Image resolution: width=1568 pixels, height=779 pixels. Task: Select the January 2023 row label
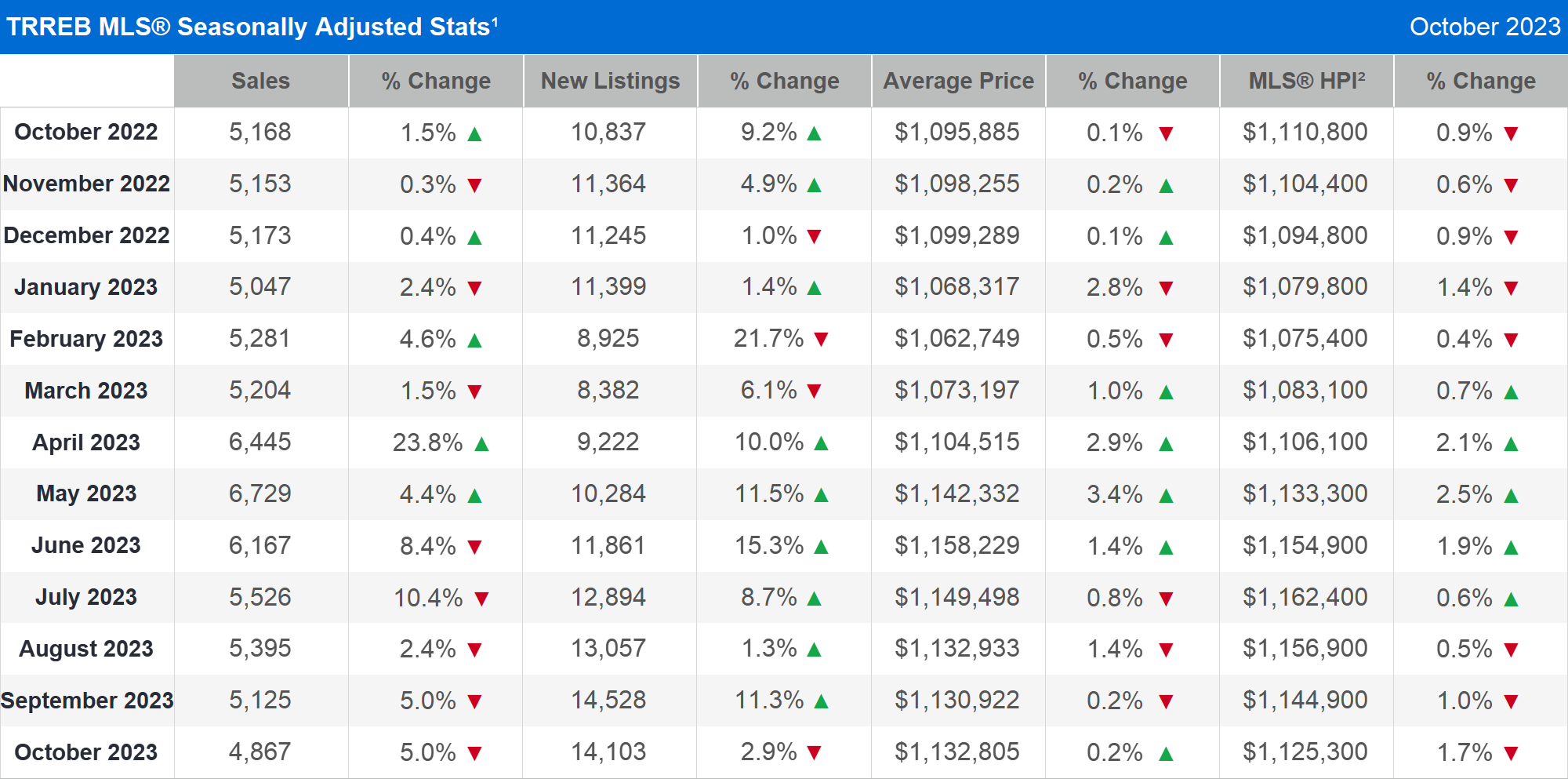pos(86,288)
